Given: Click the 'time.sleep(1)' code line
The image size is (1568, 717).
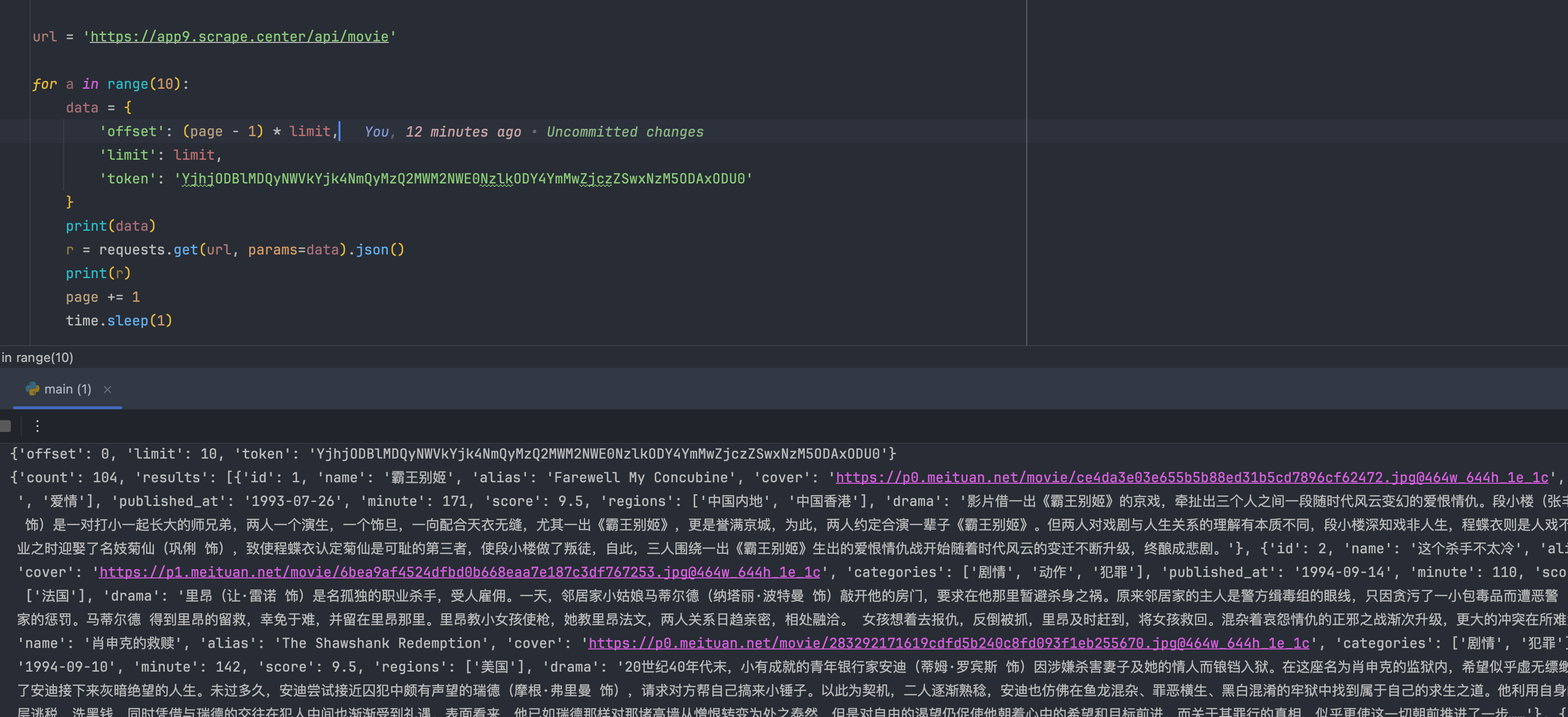Looking at the screenshot, I should point(119,321).
